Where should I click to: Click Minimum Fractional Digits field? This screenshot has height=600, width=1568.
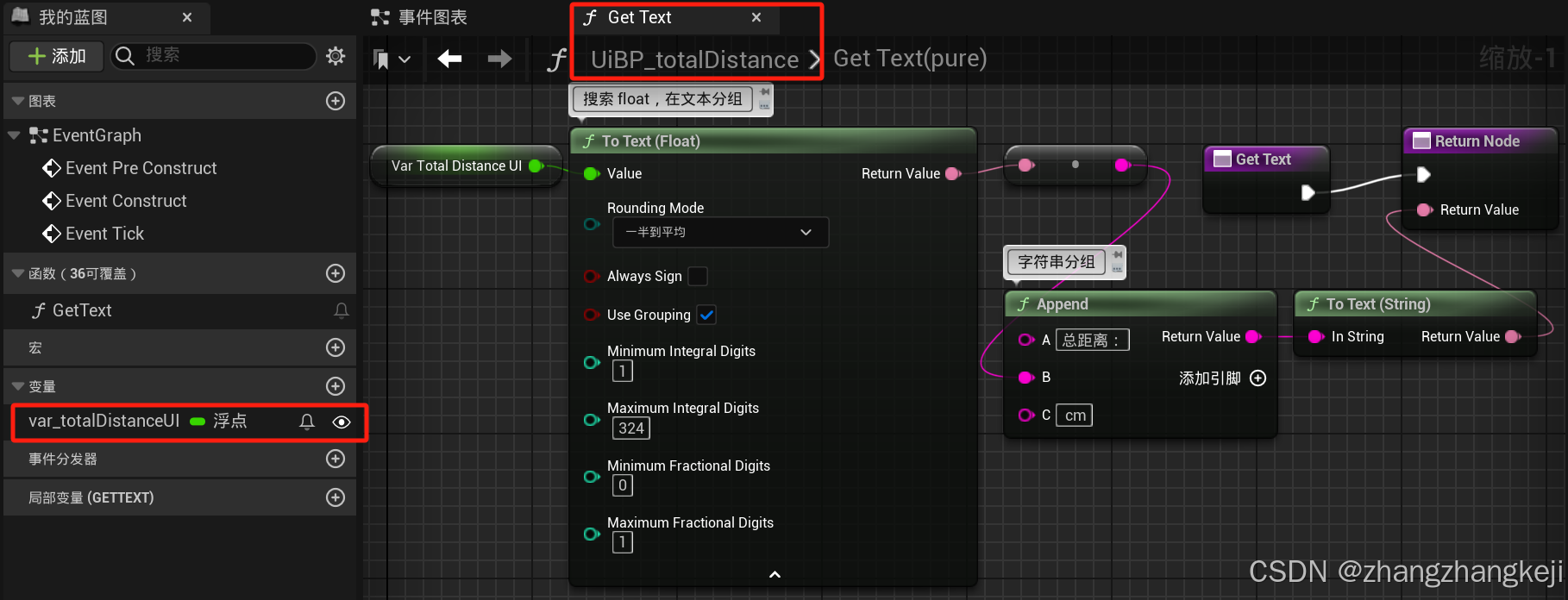622,485
